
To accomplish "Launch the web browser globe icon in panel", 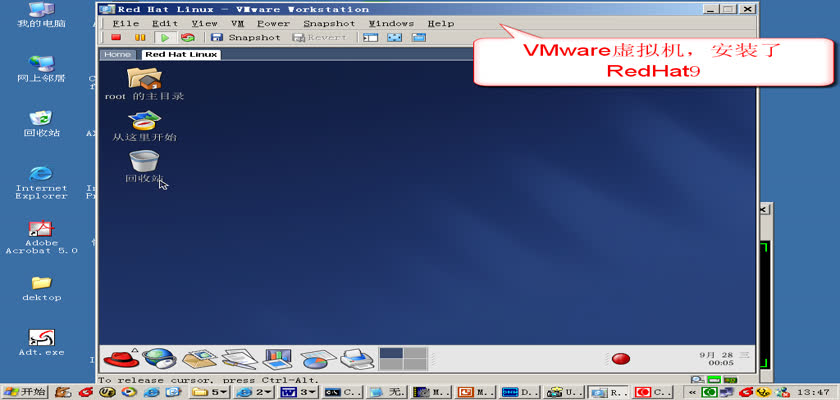I will (x=157, y=358).
